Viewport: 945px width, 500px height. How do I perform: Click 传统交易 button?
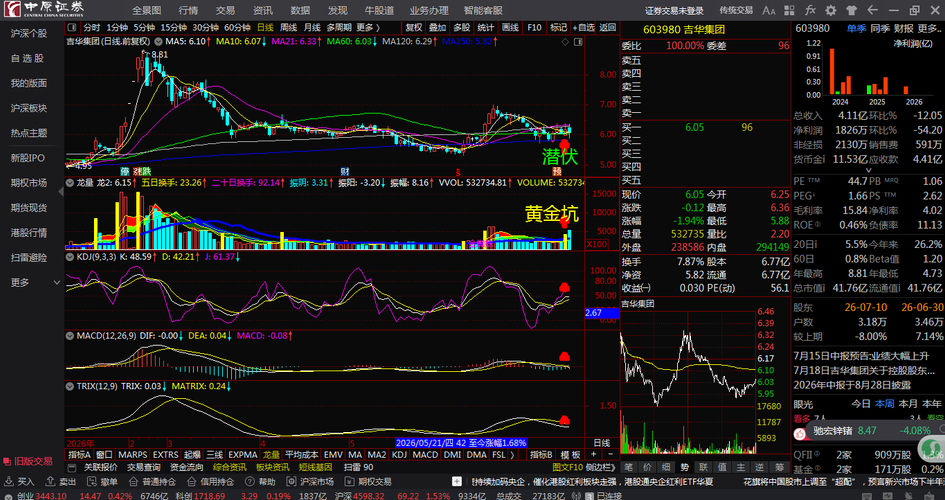736,10
